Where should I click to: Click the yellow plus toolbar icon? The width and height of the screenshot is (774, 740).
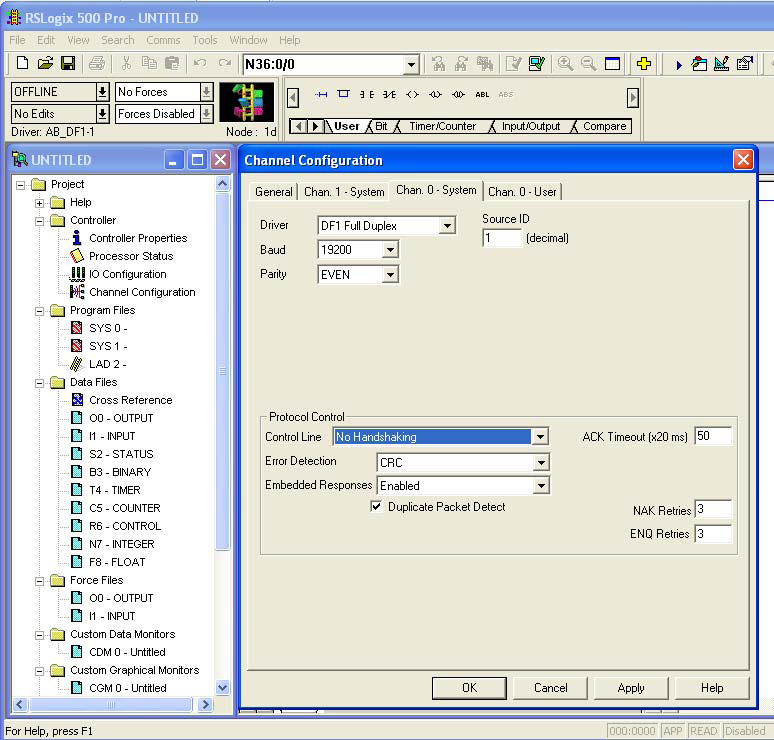pos(644,63)
